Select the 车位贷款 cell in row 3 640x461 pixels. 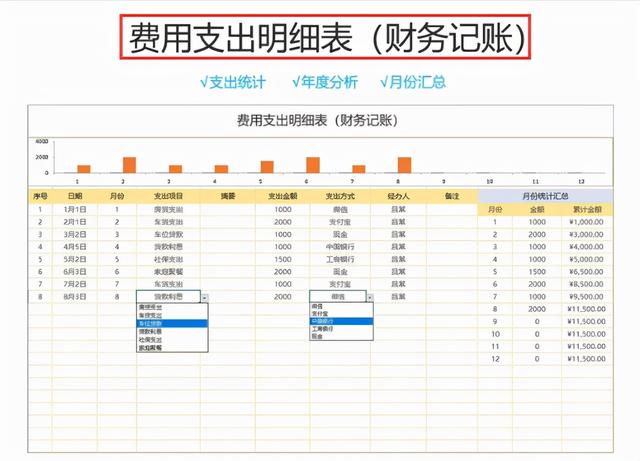coord(169,234)
